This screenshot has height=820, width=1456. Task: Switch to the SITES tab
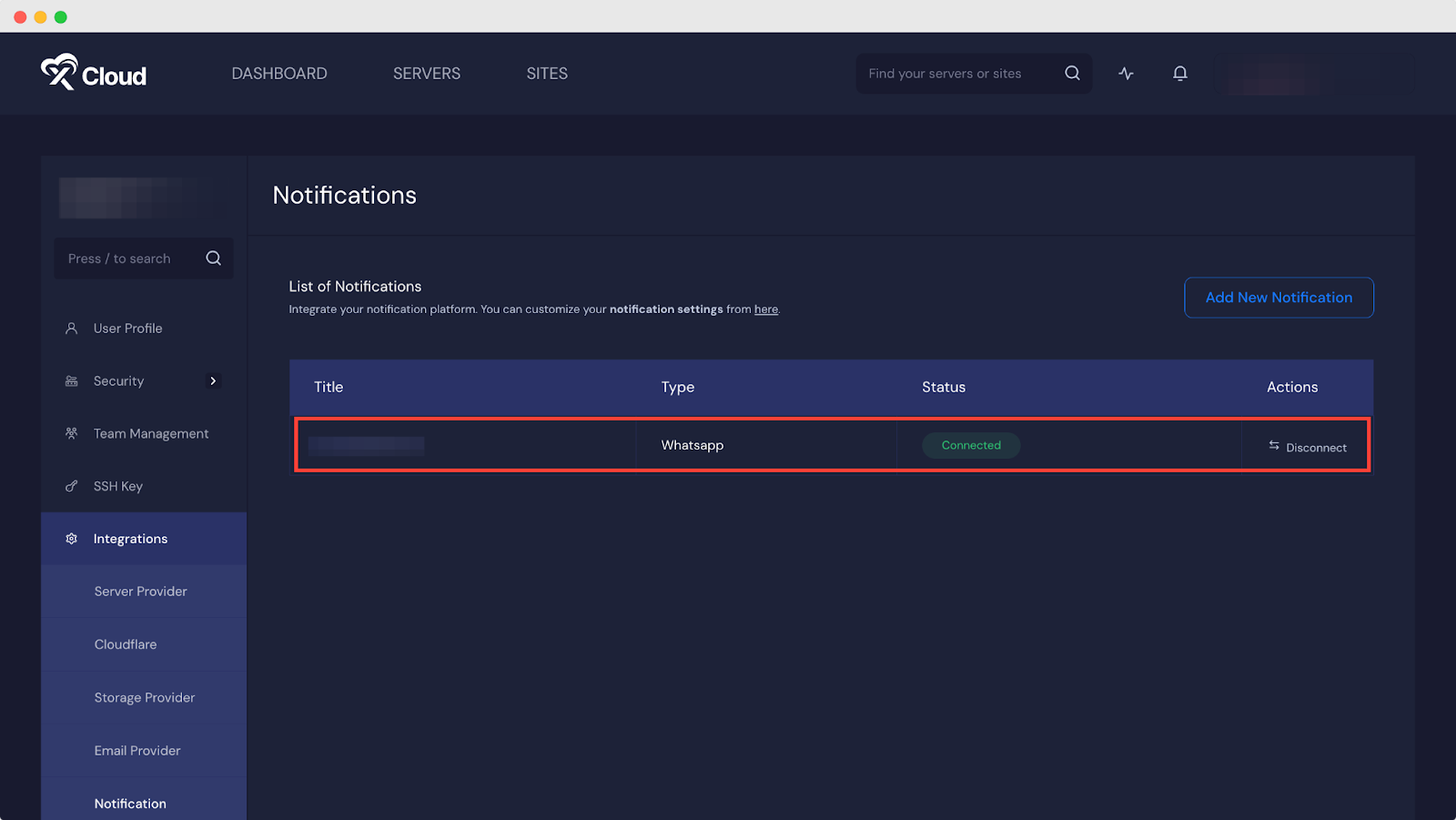click(547, 74)
